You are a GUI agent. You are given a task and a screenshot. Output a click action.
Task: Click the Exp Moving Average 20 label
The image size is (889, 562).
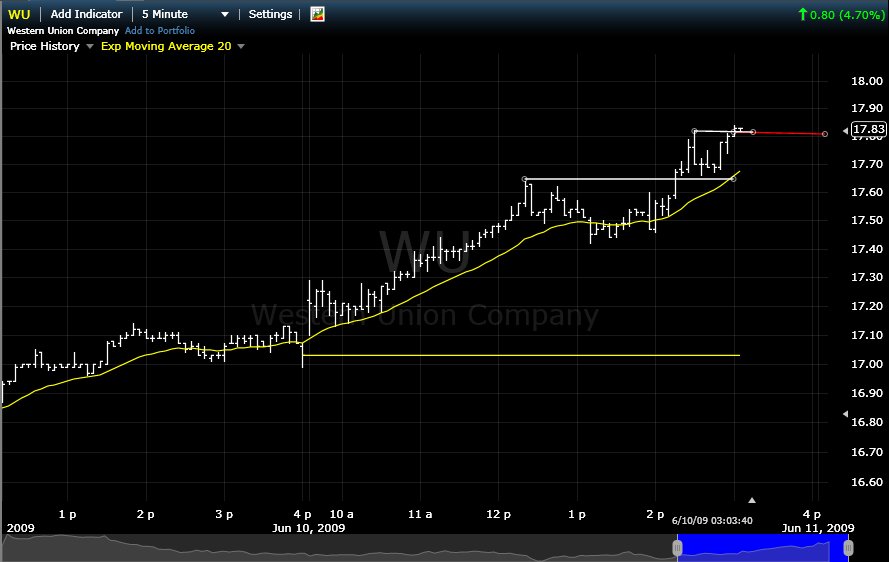pyautogui.click(x=166, y=46)
